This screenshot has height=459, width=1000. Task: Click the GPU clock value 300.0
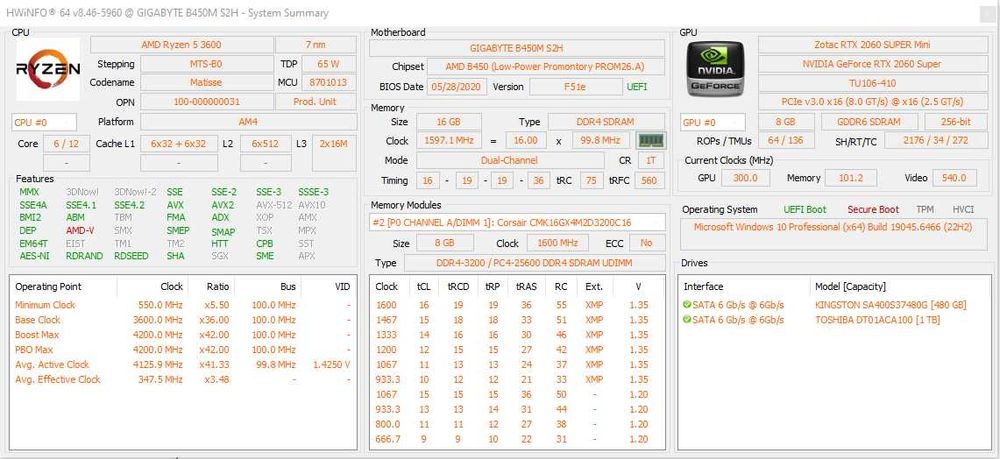coord(745,178)
